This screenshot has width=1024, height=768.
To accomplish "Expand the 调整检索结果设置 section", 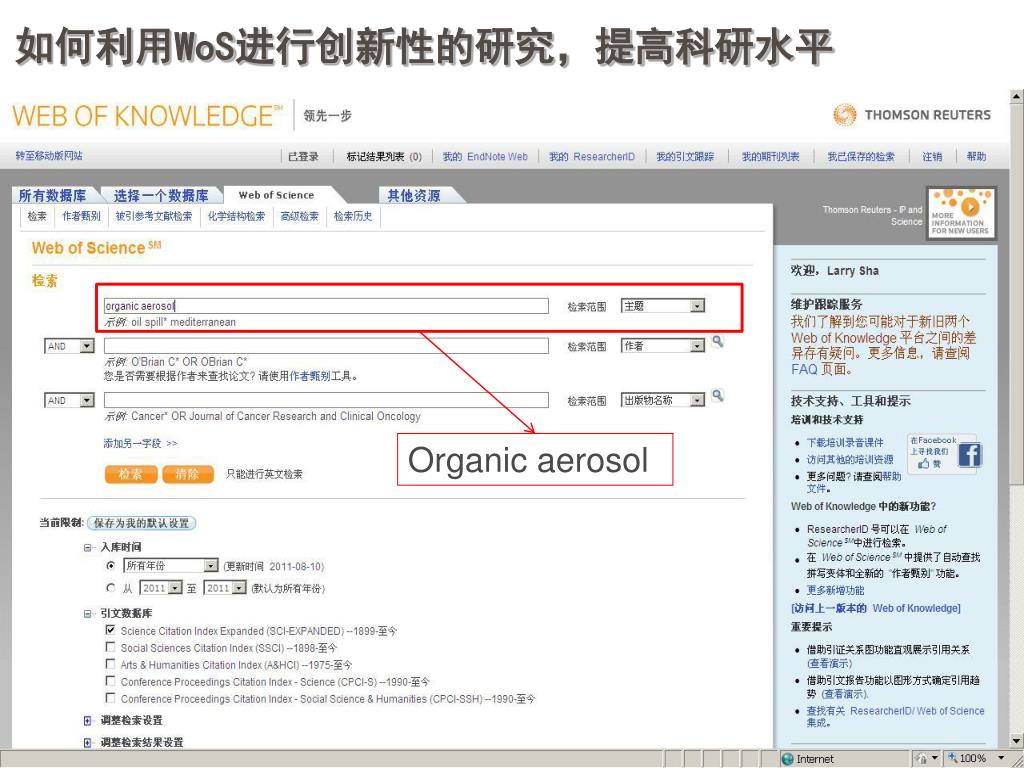I will click(88, 743).
